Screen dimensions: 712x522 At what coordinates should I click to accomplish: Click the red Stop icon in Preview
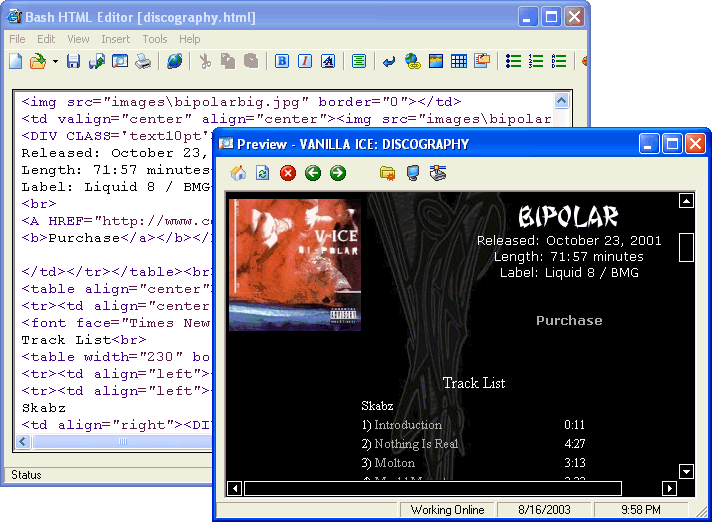tap(288, 174)
